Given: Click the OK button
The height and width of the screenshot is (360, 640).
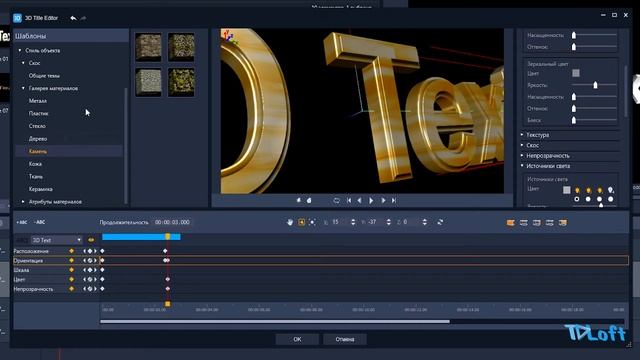Looking at the screenshot, I should [x=297, y=339].
